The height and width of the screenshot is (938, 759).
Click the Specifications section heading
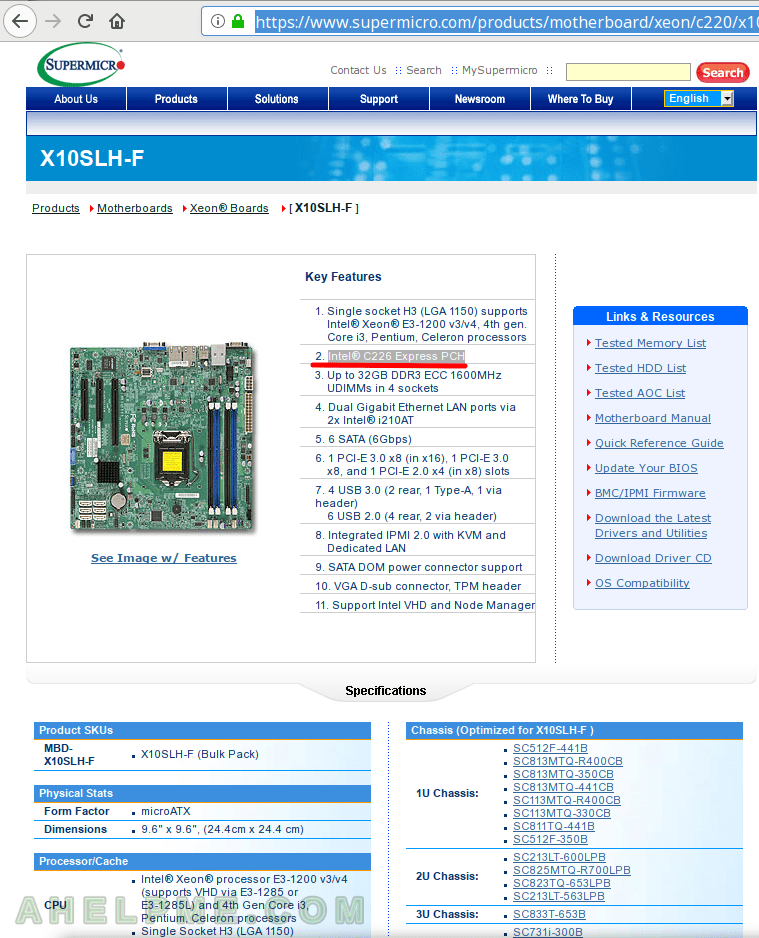pyautogui.click(x=386, y=691)
